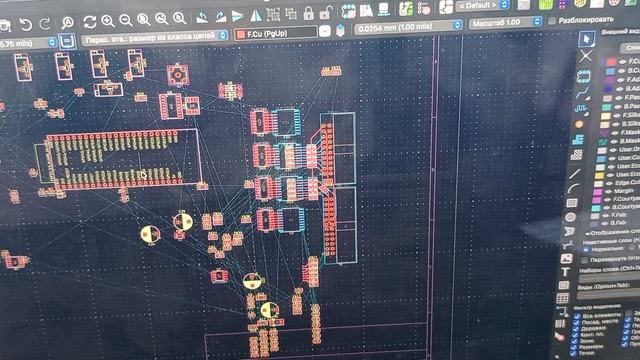Select the Draw Rectangle tool
Image resolution: width=640 pixels, height=360 pixels.
point(572,203)
